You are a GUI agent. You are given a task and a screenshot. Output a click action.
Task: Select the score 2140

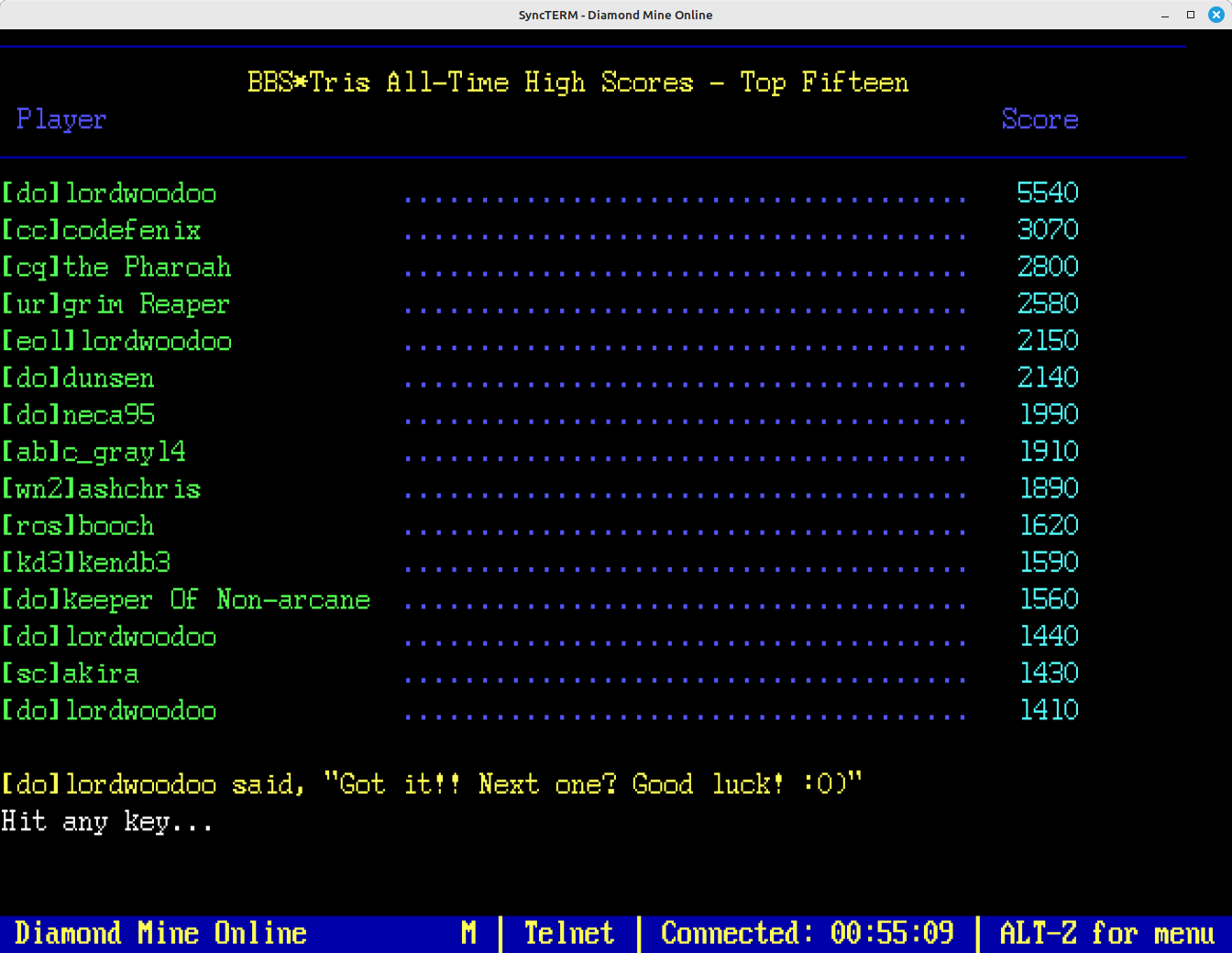(1048, 378)
